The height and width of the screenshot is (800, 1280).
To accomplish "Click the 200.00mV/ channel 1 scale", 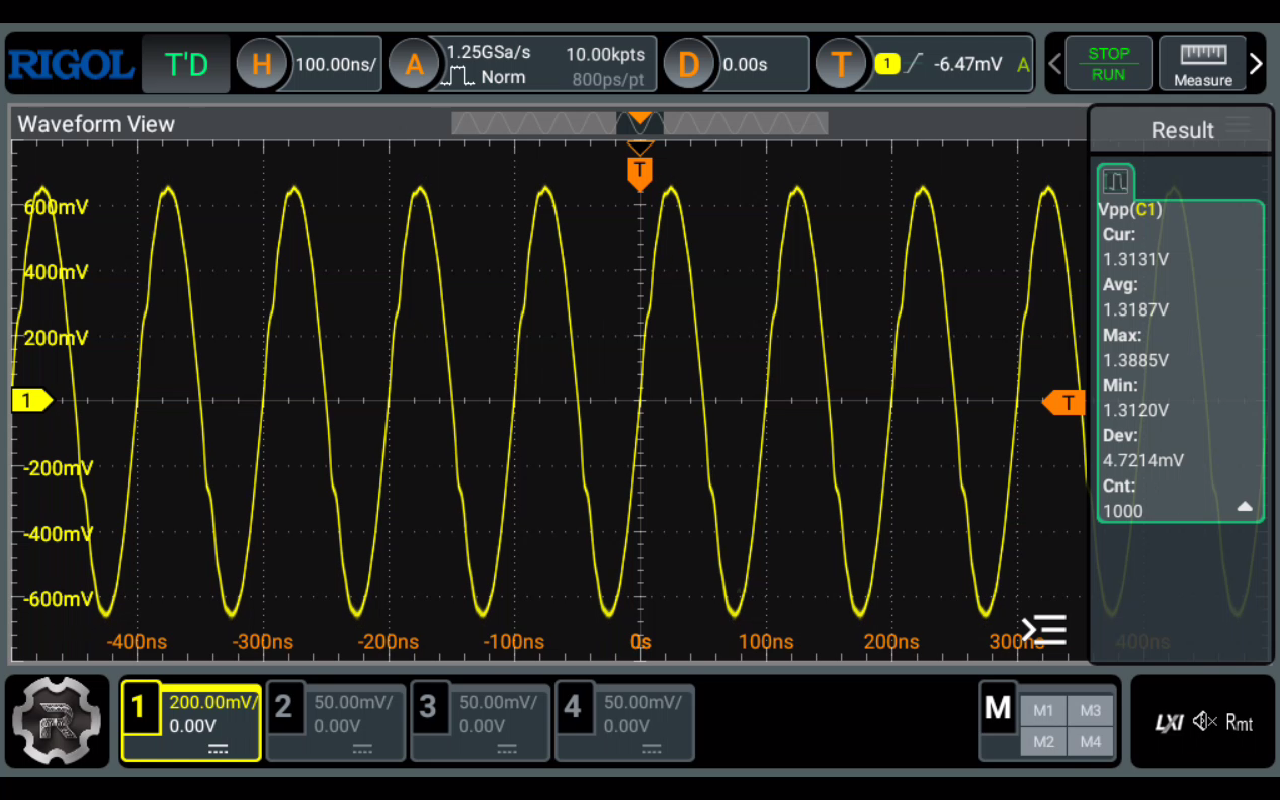I will (x=214, y=702).
